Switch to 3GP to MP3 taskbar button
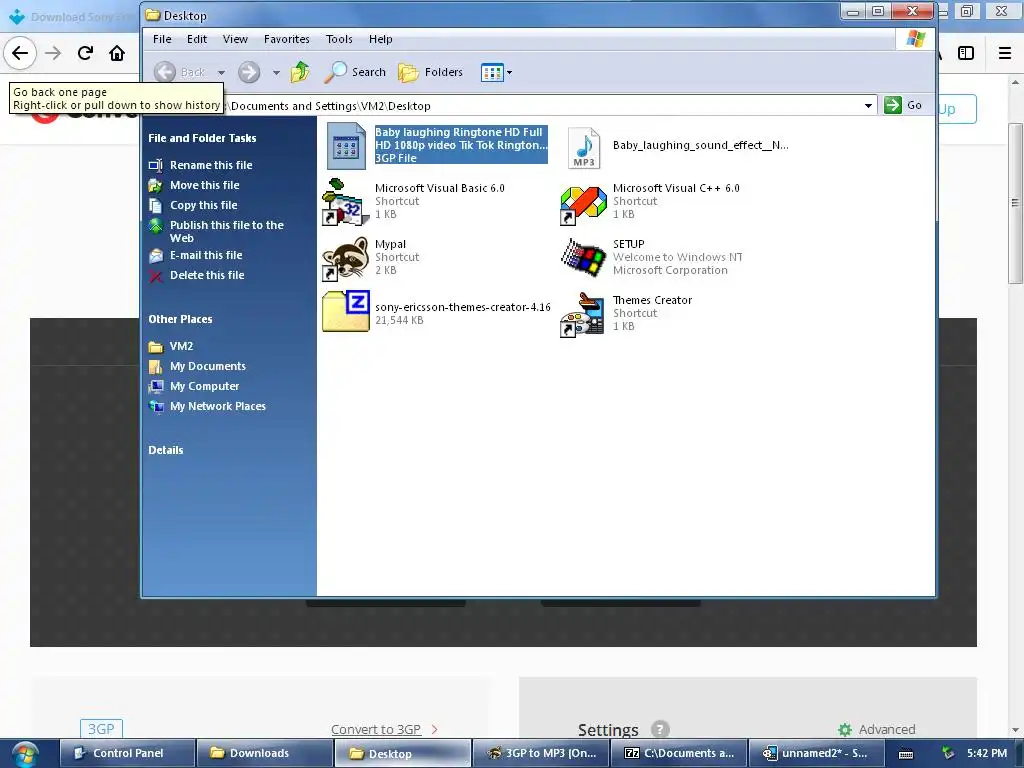 tap(540, 753)
